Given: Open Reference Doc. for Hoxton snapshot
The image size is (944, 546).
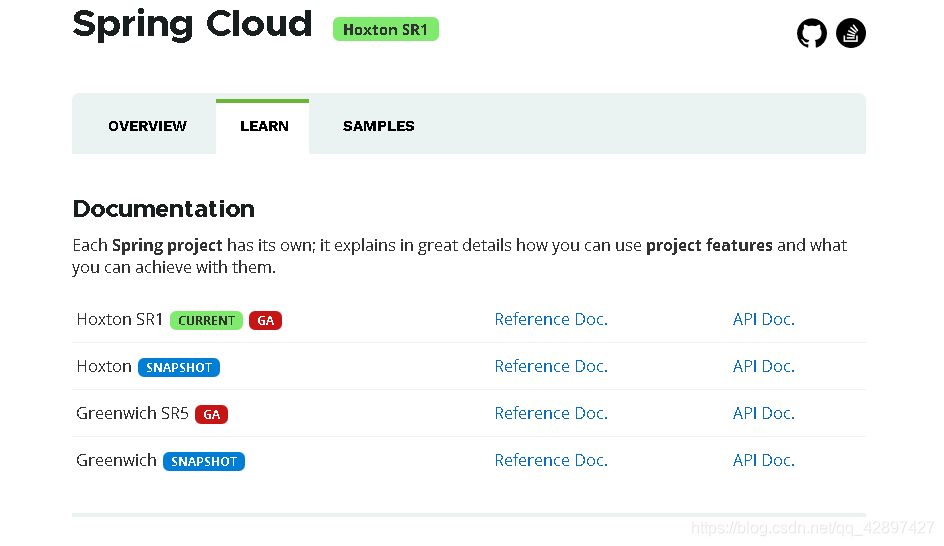Looking at the screenshot, I should (x=551, y=366).
